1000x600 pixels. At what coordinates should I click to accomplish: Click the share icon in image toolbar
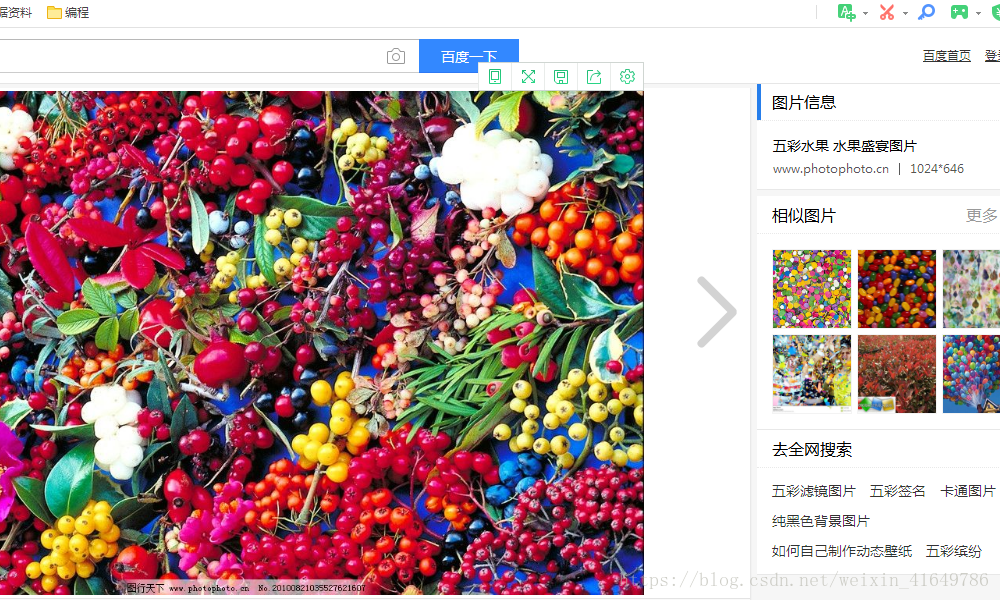point(594,77)
